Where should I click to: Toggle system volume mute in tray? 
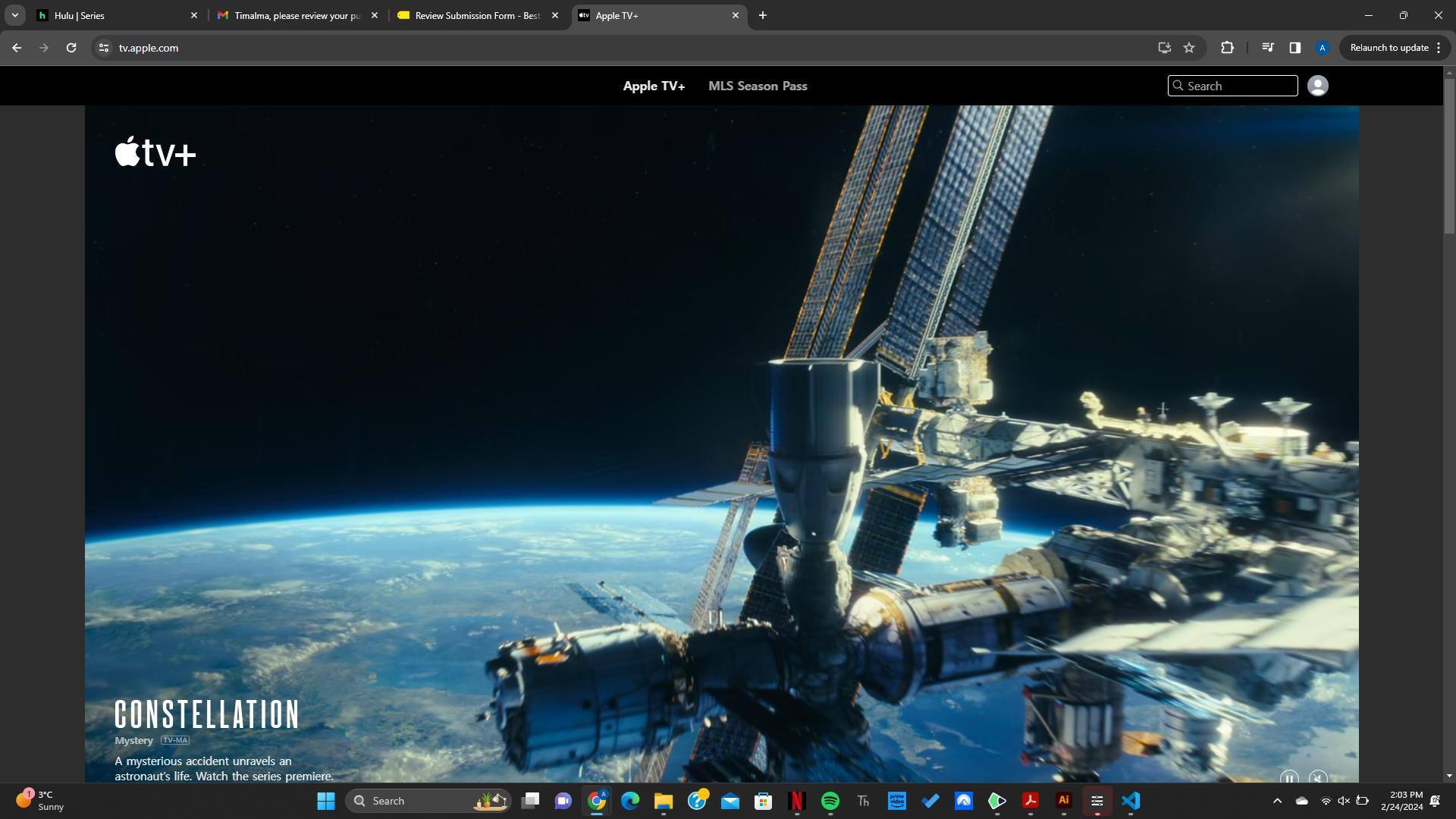click(1344, 801)
